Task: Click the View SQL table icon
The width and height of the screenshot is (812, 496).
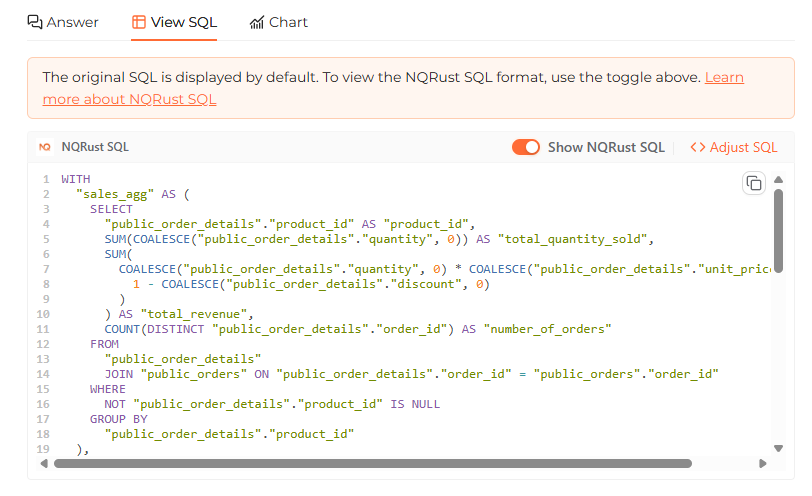Action: 139,22
